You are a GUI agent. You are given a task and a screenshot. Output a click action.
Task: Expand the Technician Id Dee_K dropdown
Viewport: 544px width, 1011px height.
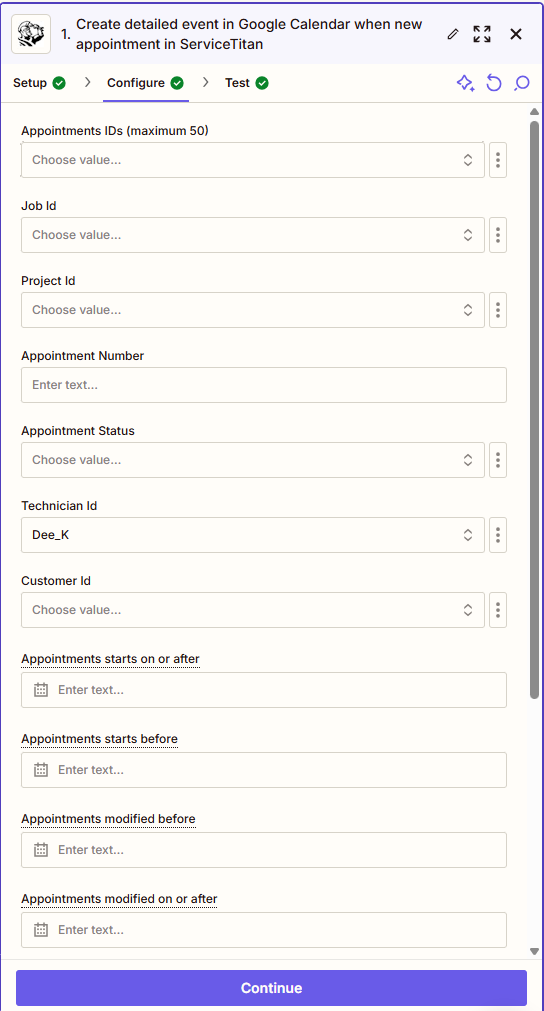253,535
